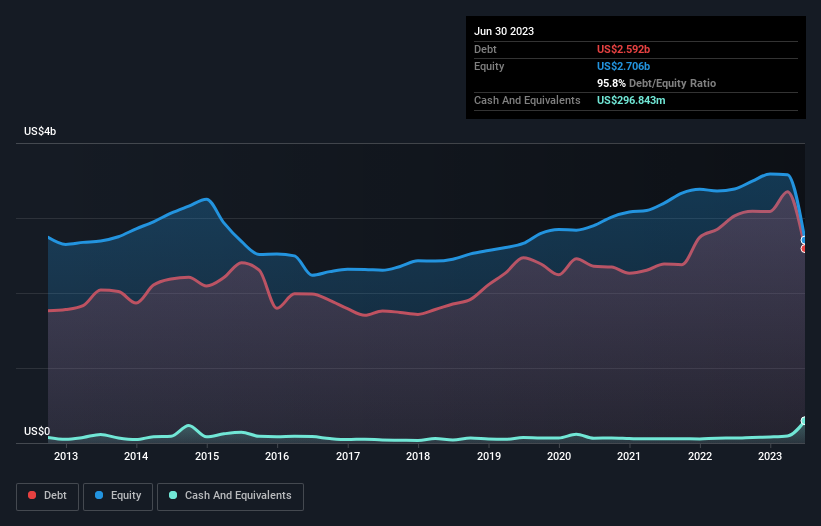Select the blue Equity endpoint marker
This screenshot has height=526, width=821.
(804, 240)
